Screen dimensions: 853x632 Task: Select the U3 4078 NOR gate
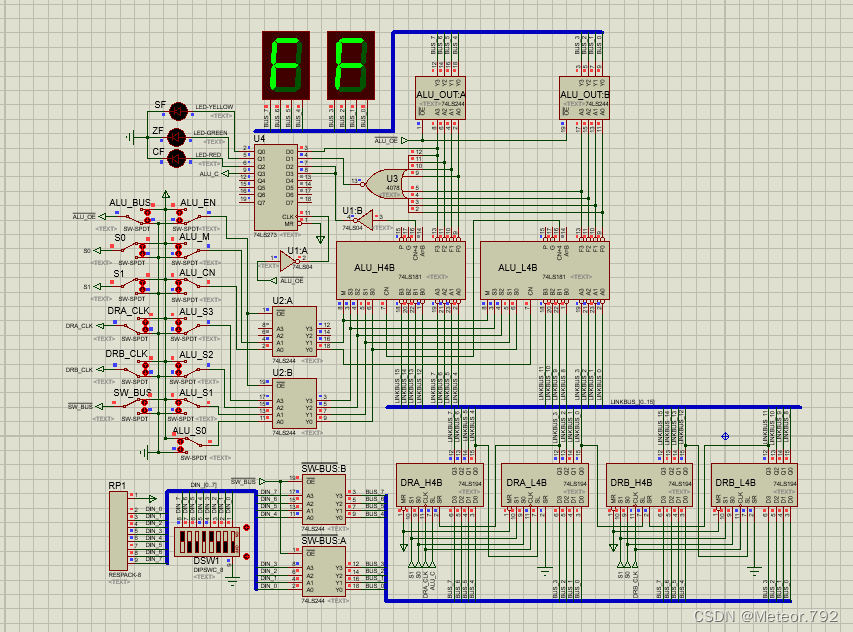(x=385, y=184)
